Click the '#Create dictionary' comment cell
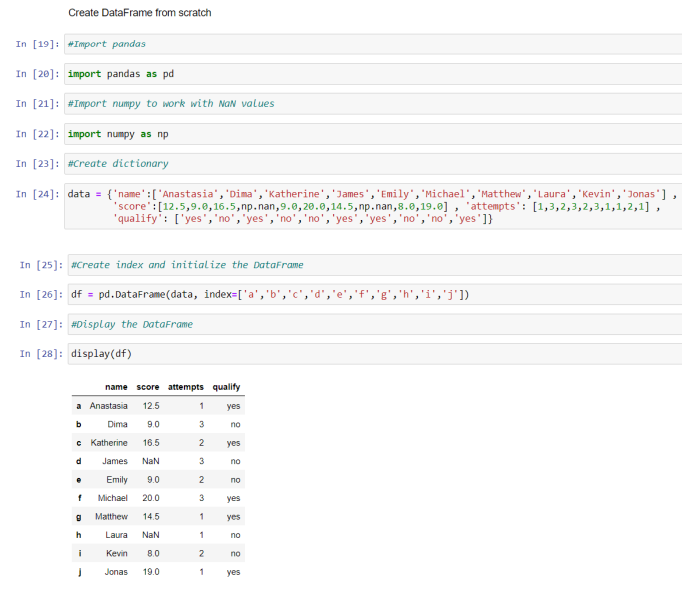682x590 pixels. coord(373,164)
